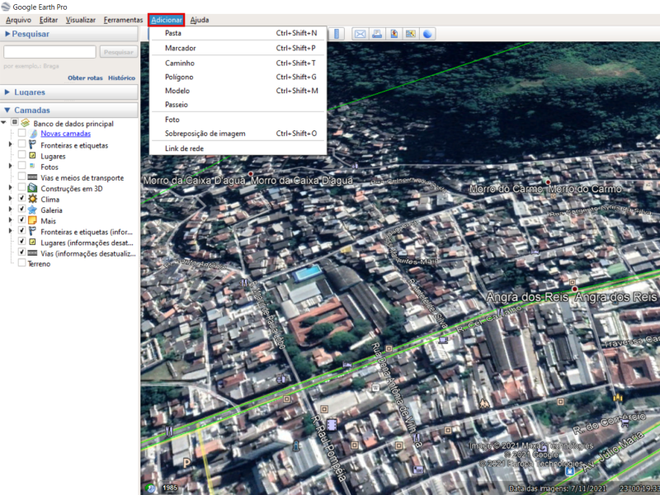The width and height of the screenshot is (660, 495).
Task: Uncheck the Galeria layer
Action: point(22,209)
